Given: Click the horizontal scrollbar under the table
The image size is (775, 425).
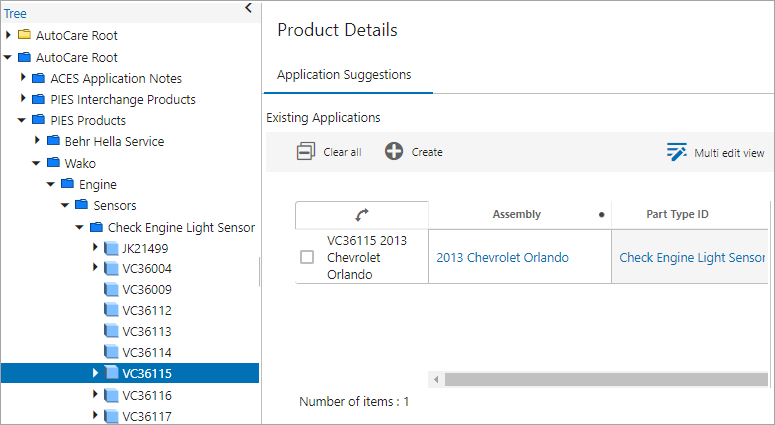Looking at the screenshot, I should [x=600, y=379].
